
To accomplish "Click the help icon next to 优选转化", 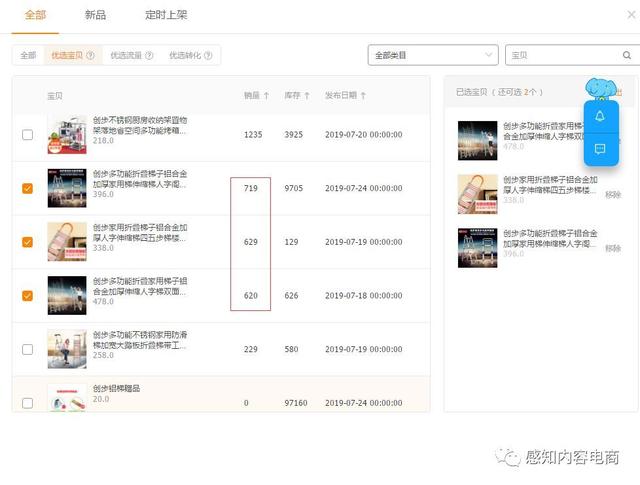I will pyautogui.click(x=208, y=56).
